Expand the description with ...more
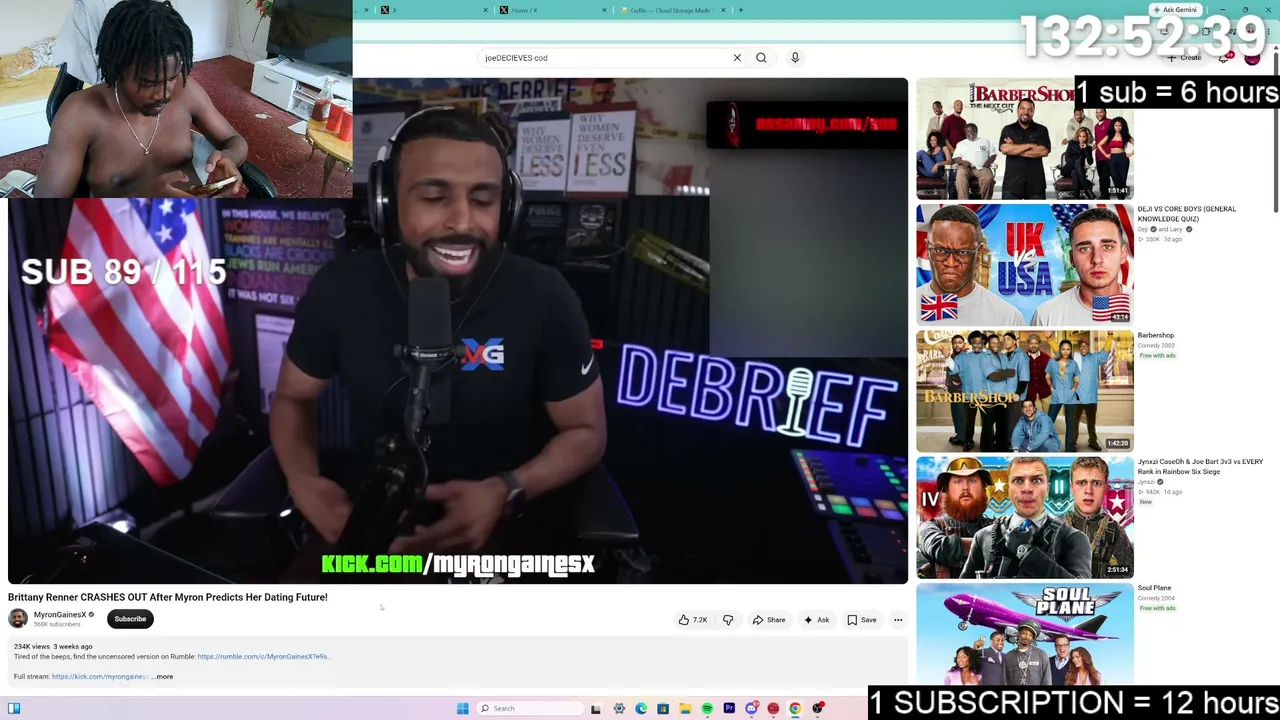1280x720 pixels. click(x=162, y=677)
